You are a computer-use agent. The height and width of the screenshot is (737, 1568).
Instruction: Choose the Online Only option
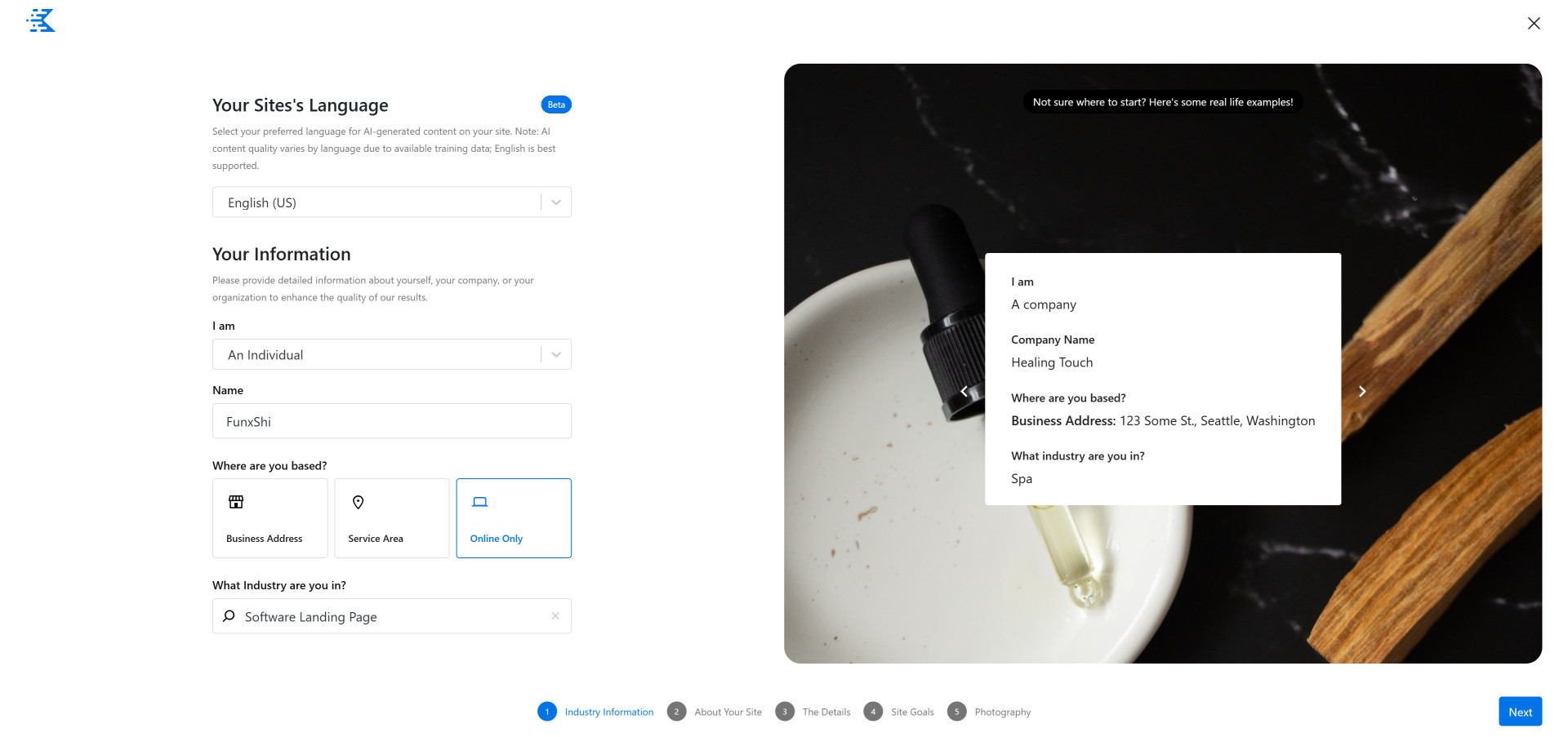(514, 518)
